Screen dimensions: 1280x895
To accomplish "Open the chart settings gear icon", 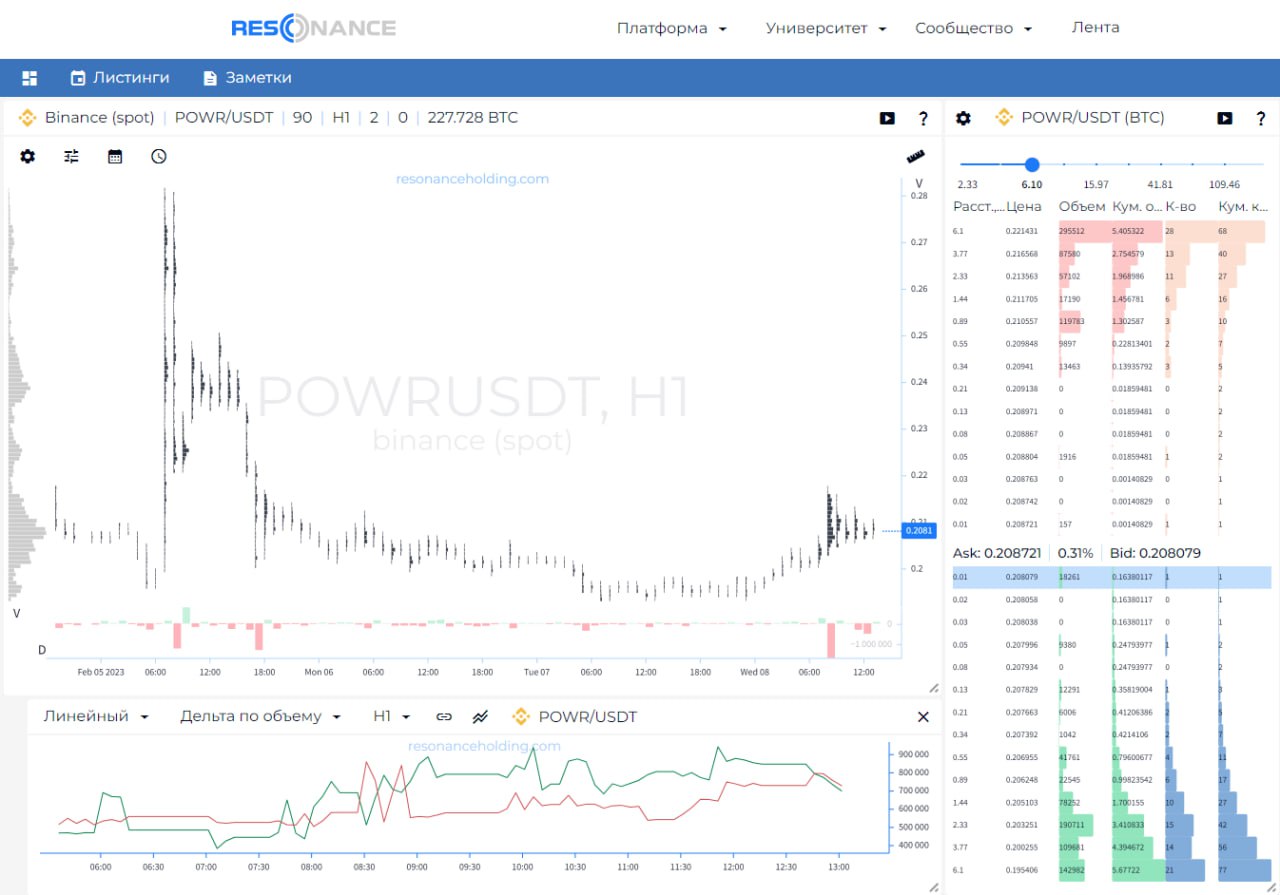I will (x=28, y=156).
